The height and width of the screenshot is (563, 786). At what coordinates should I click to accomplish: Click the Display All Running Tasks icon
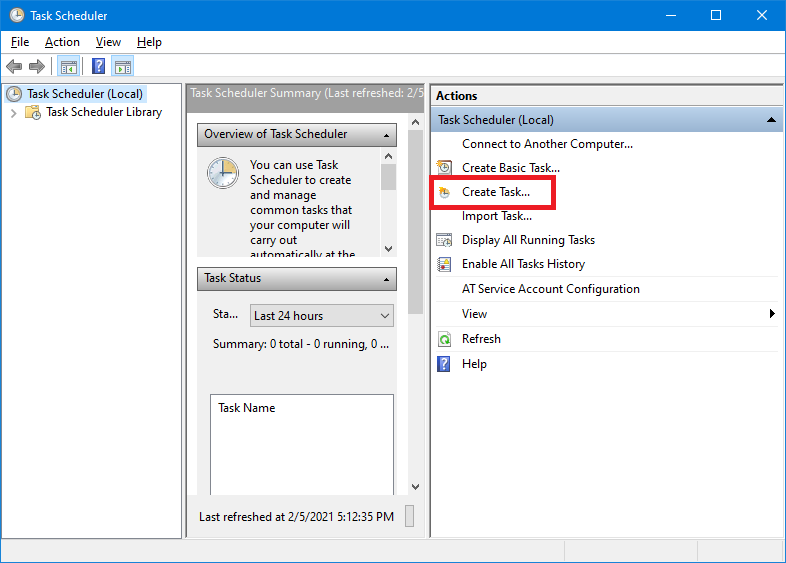click(x=444, y=240)
